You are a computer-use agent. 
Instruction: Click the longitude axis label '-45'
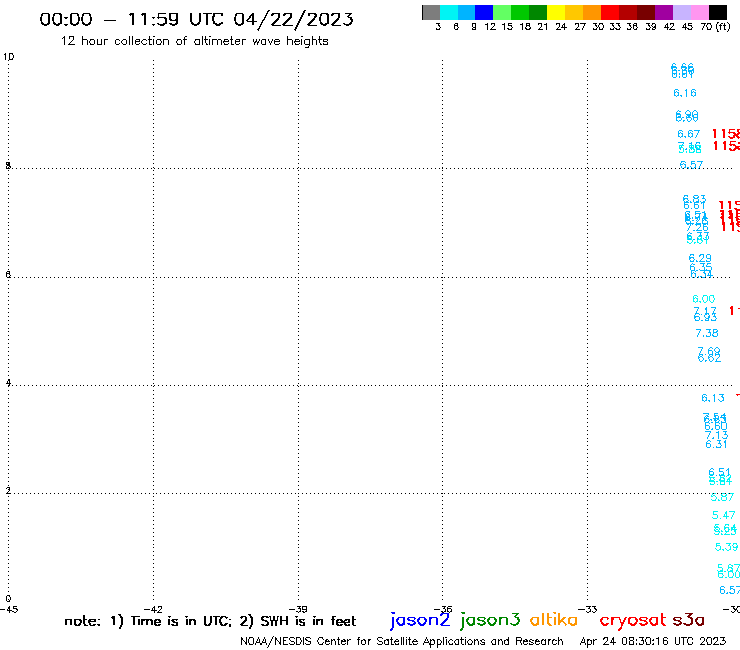9,609
